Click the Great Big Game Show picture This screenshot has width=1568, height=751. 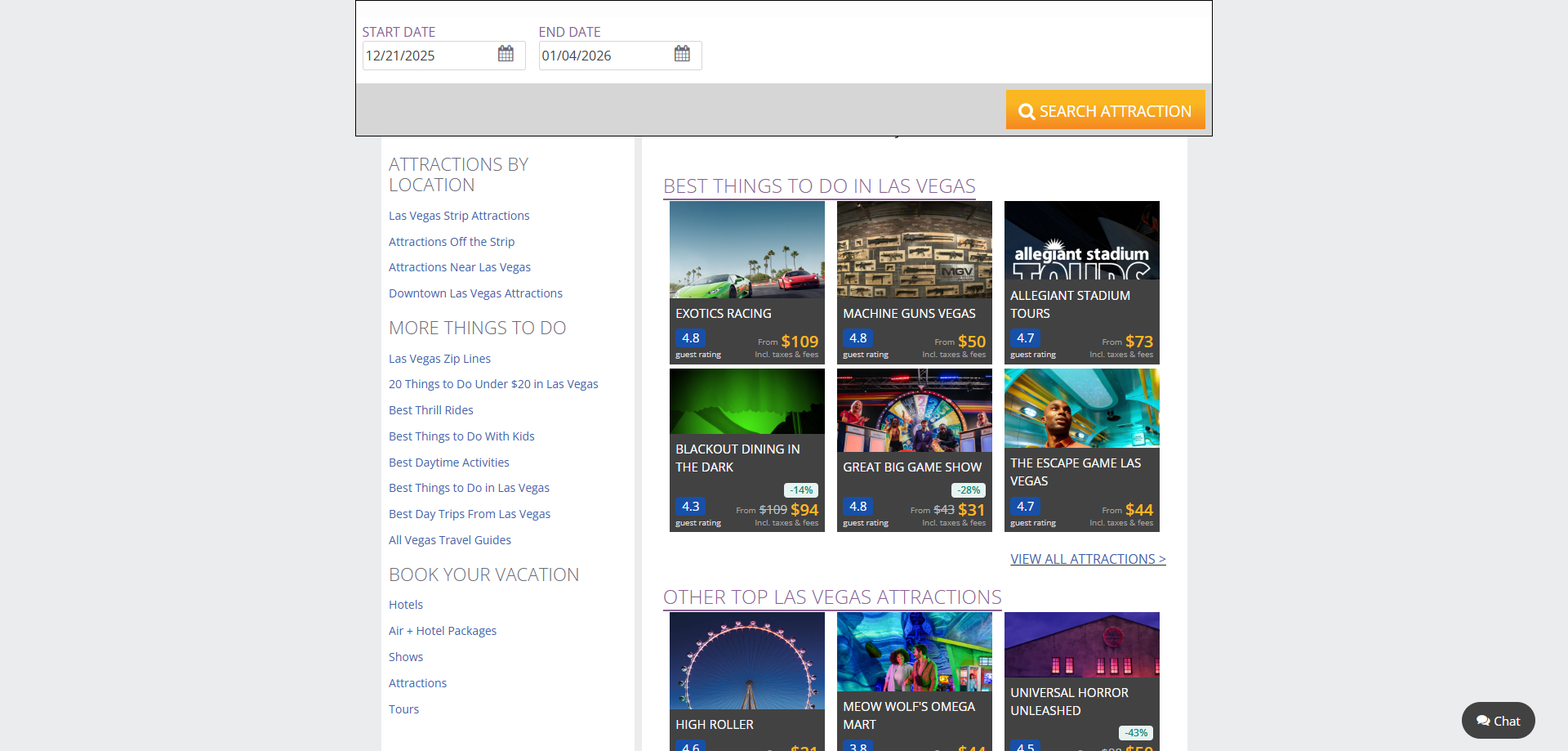click(x=914, y=410)
